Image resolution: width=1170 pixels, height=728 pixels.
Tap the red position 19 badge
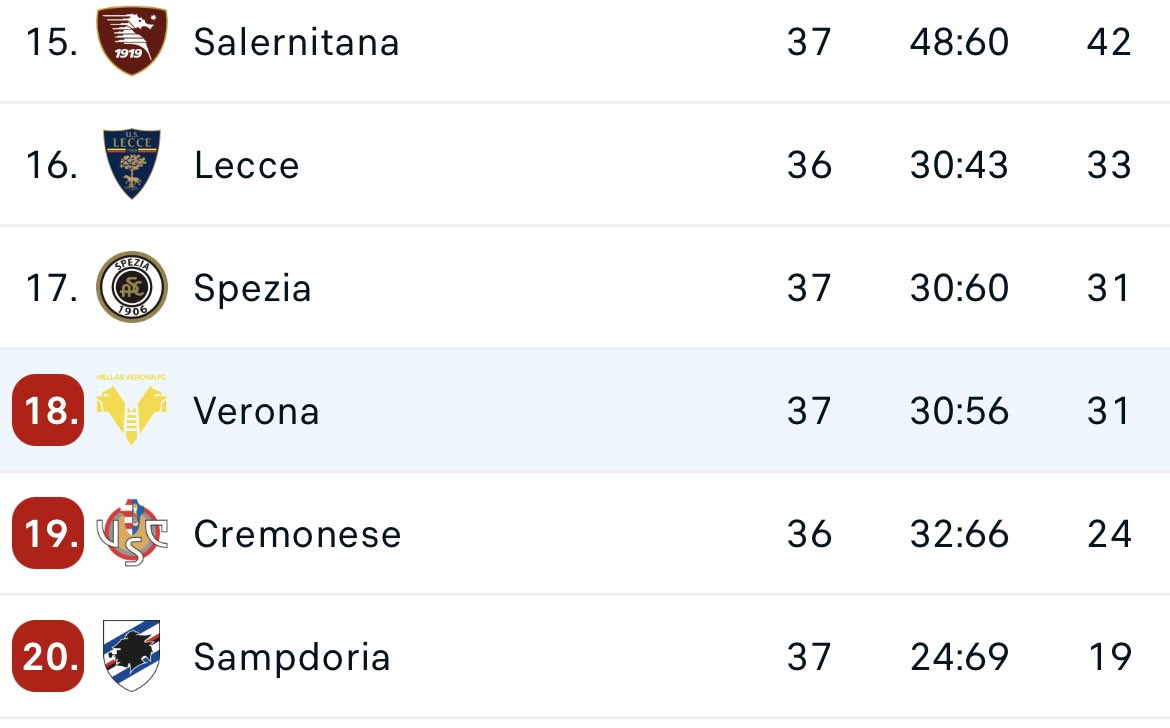point(49,533)
